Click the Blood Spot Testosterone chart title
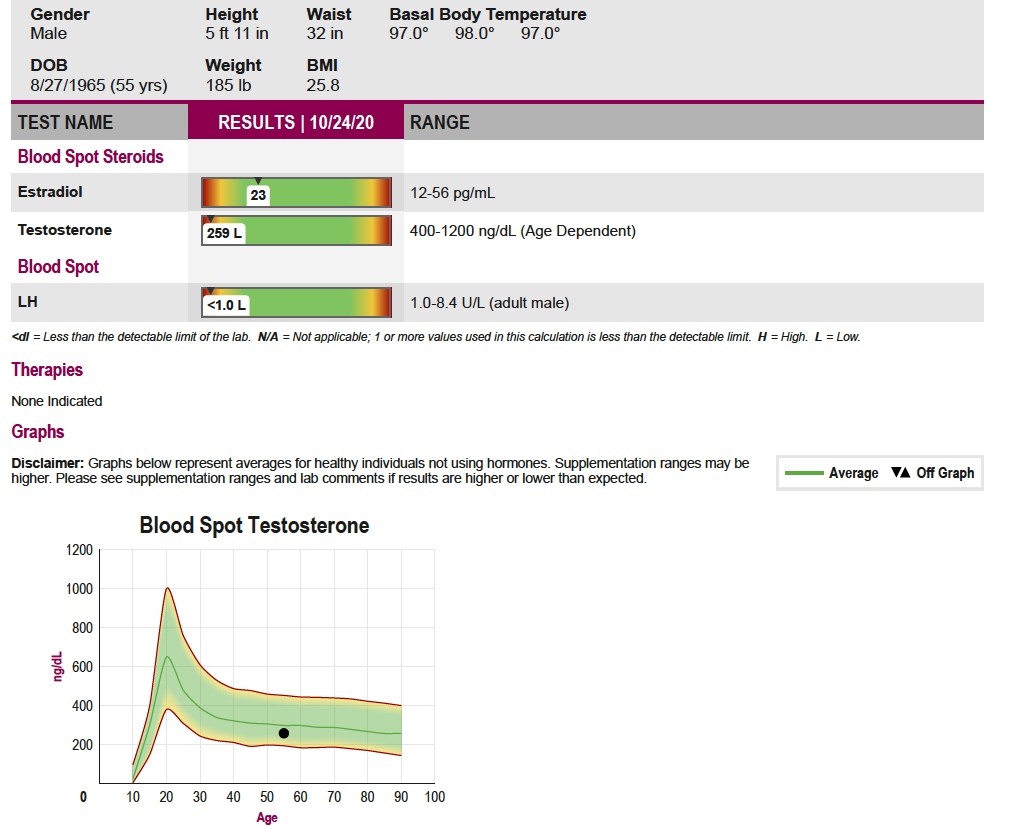The height and width of the screenshot is (829, 1011). point(254,525)
